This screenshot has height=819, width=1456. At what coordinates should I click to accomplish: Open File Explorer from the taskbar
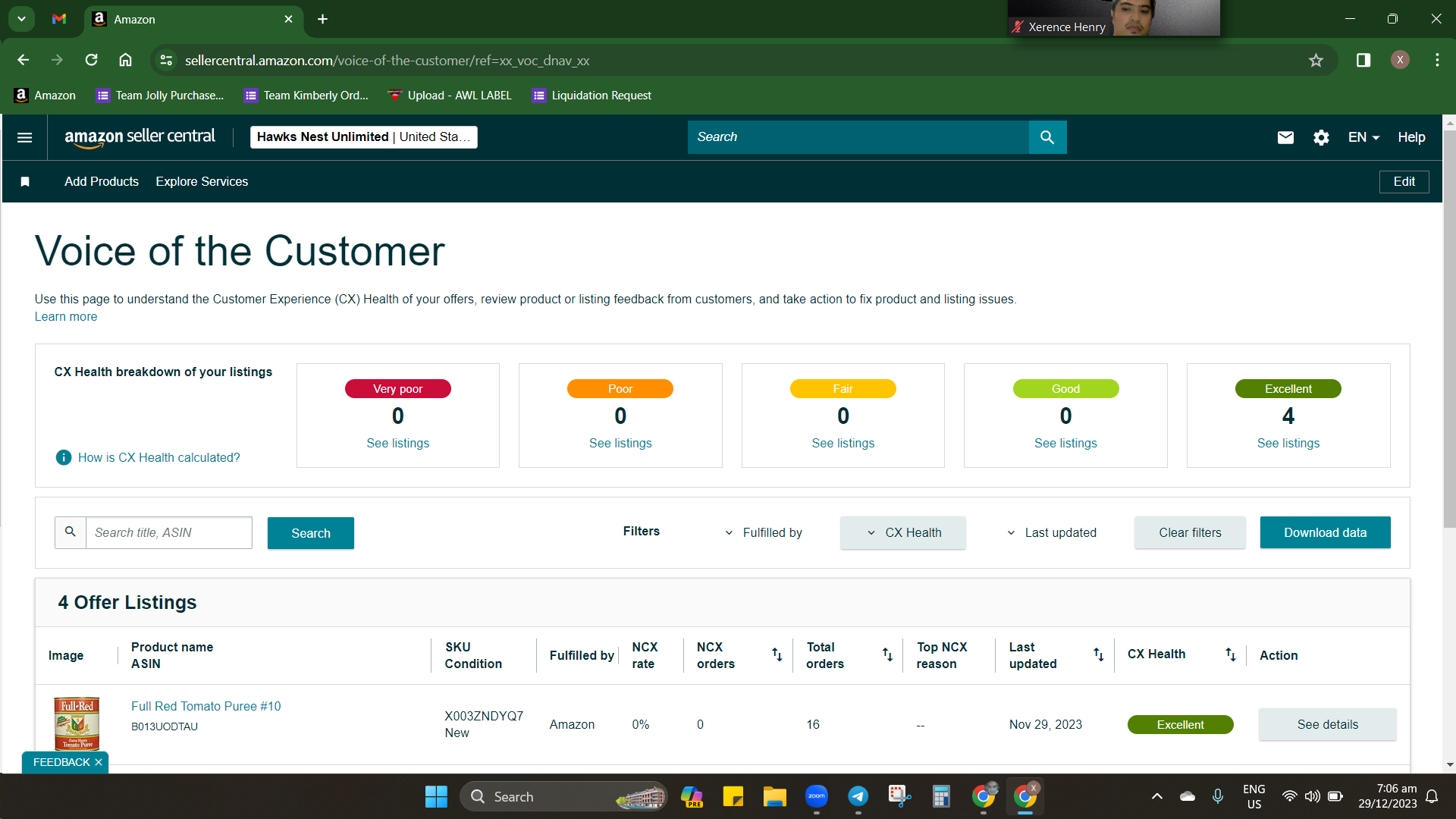(x=774, y=796)
